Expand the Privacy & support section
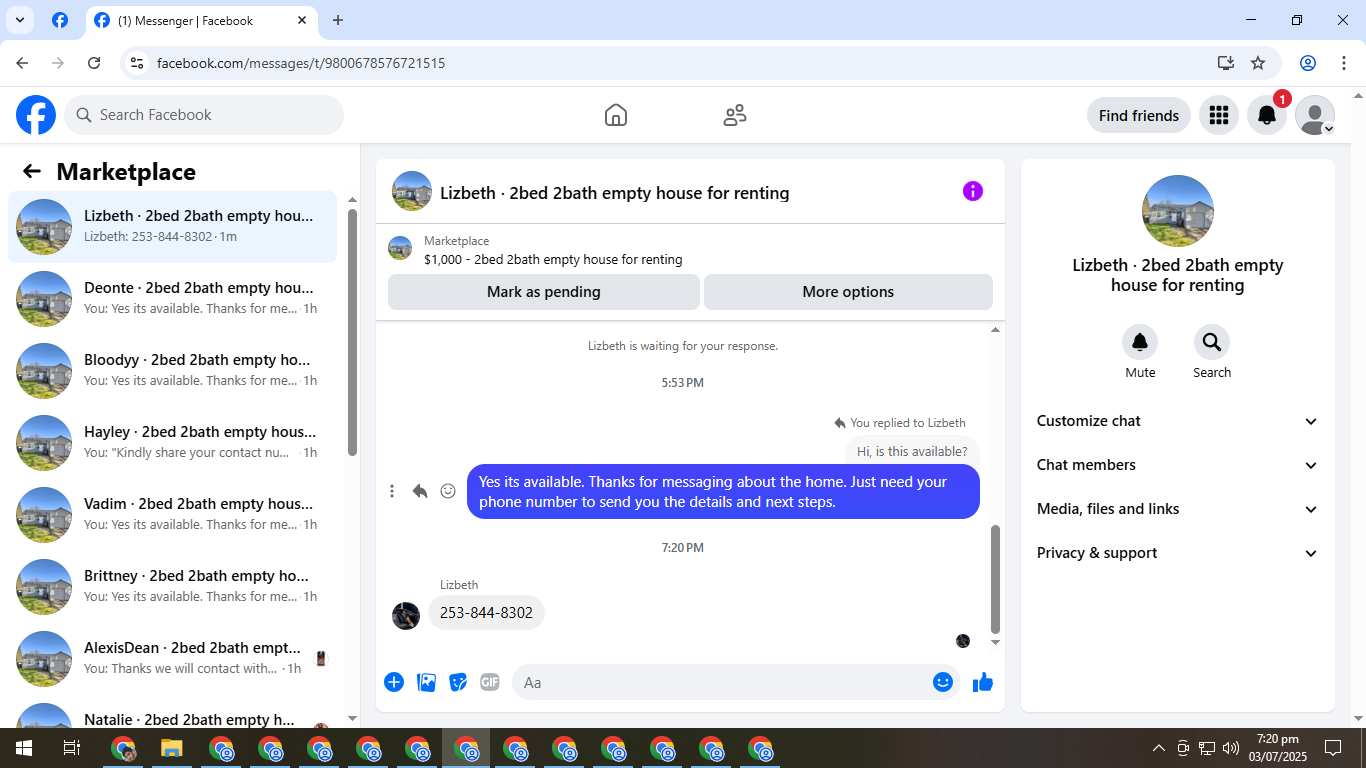This screenshot has height=768, width=1366. pos(1177,553)
